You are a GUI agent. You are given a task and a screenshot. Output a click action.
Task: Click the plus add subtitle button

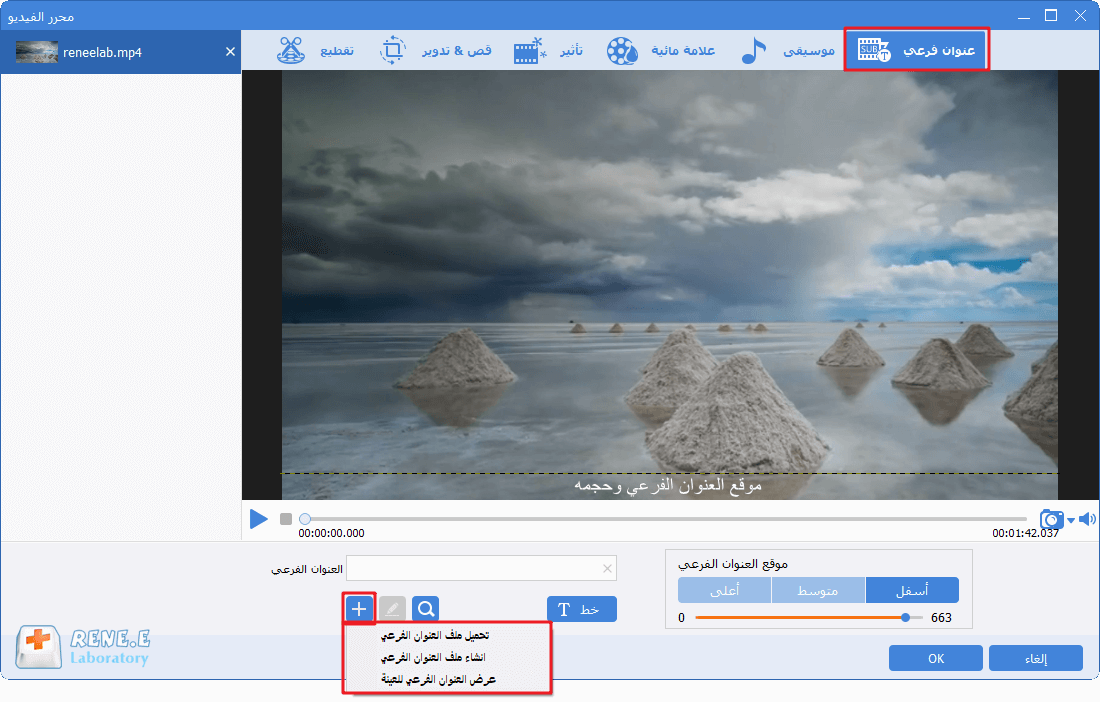click(359, 608)
